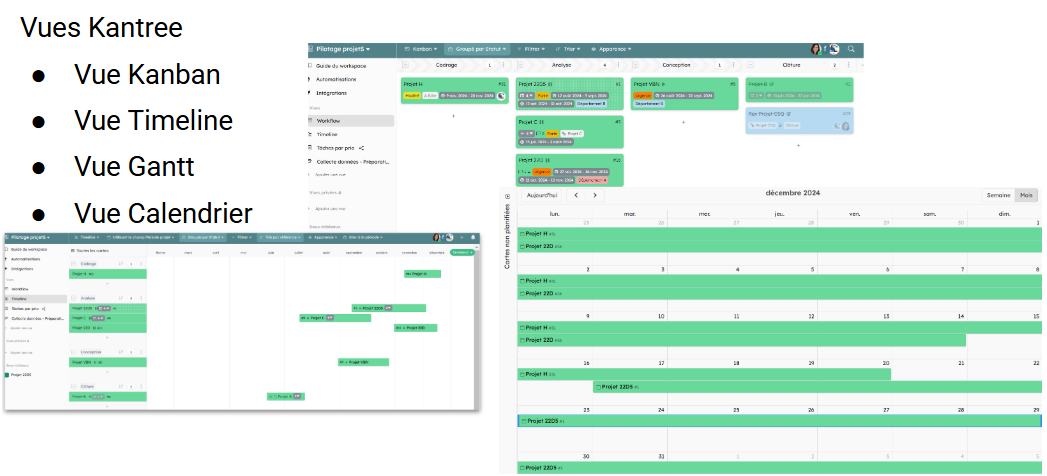Click Ajouter une vue in Kanban sidebar
This screenshot has height=476, width=1047.
point(331,174)
